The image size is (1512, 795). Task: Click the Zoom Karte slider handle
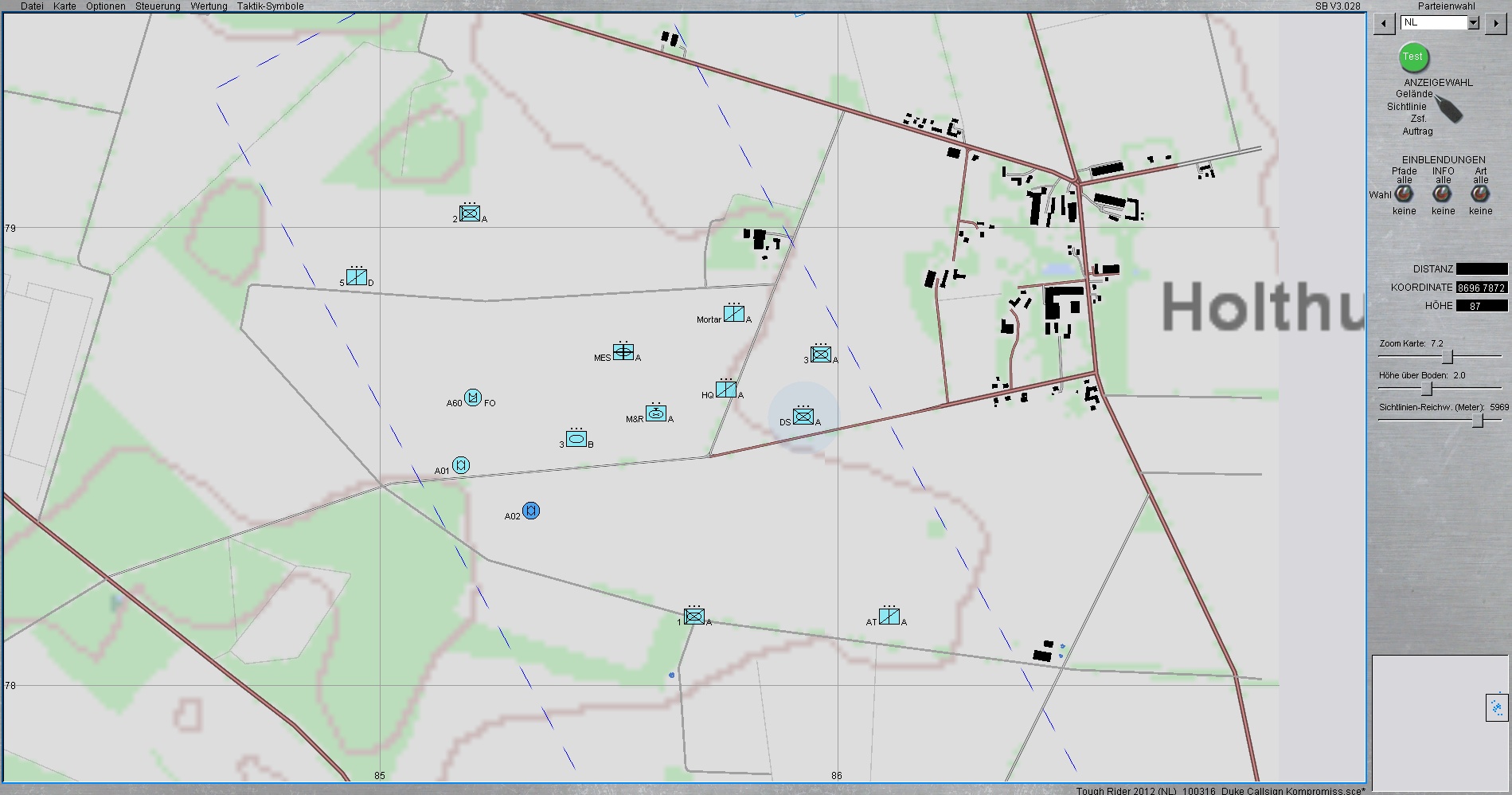click(x=1447, y=356)
